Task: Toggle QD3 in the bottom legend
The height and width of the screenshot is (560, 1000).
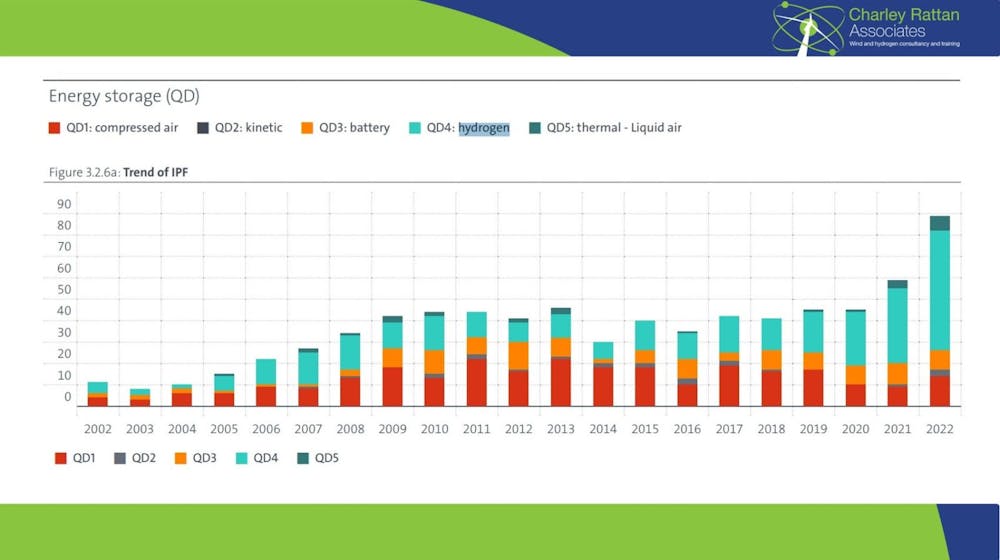Action: [x=195, y=458]
